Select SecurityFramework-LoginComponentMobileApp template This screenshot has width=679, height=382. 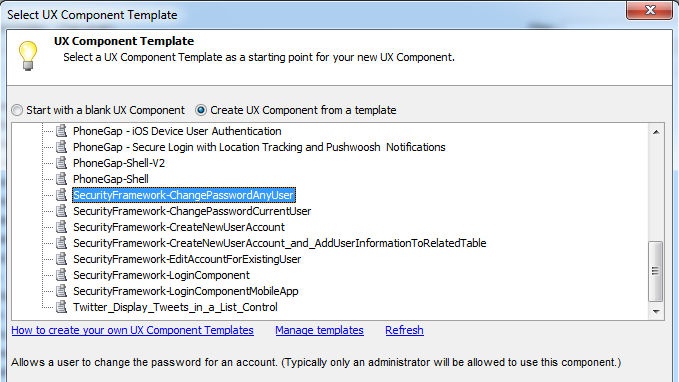click(186, 291)
